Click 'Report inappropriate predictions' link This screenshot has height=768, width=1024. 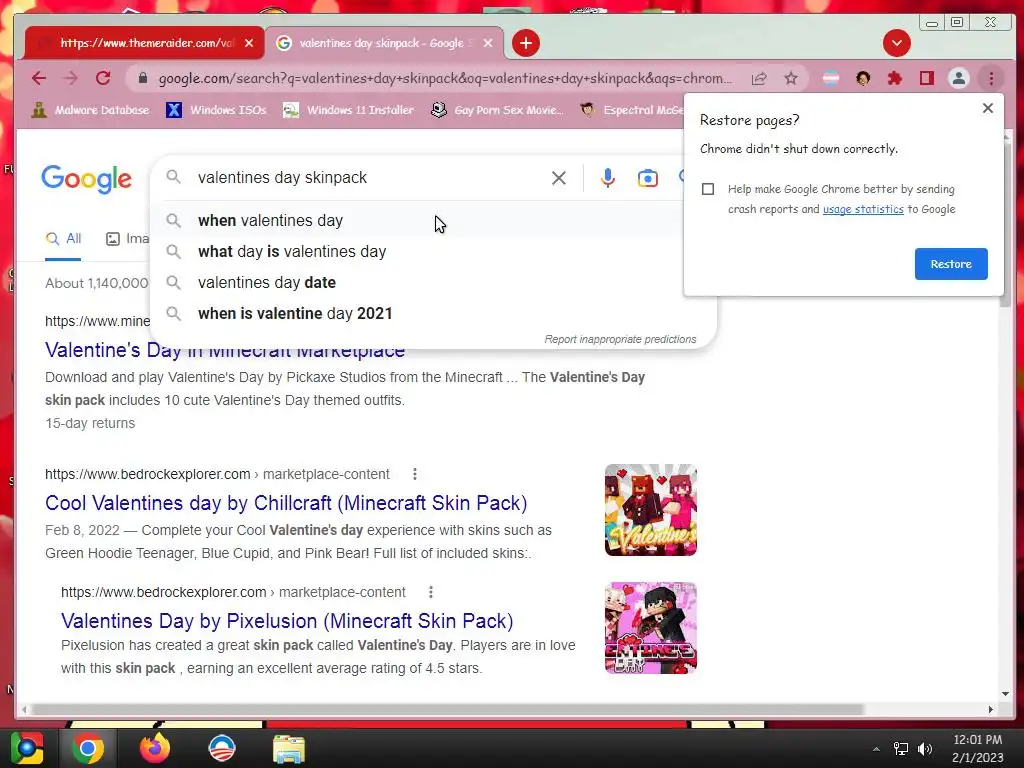(x=620, y=339)
